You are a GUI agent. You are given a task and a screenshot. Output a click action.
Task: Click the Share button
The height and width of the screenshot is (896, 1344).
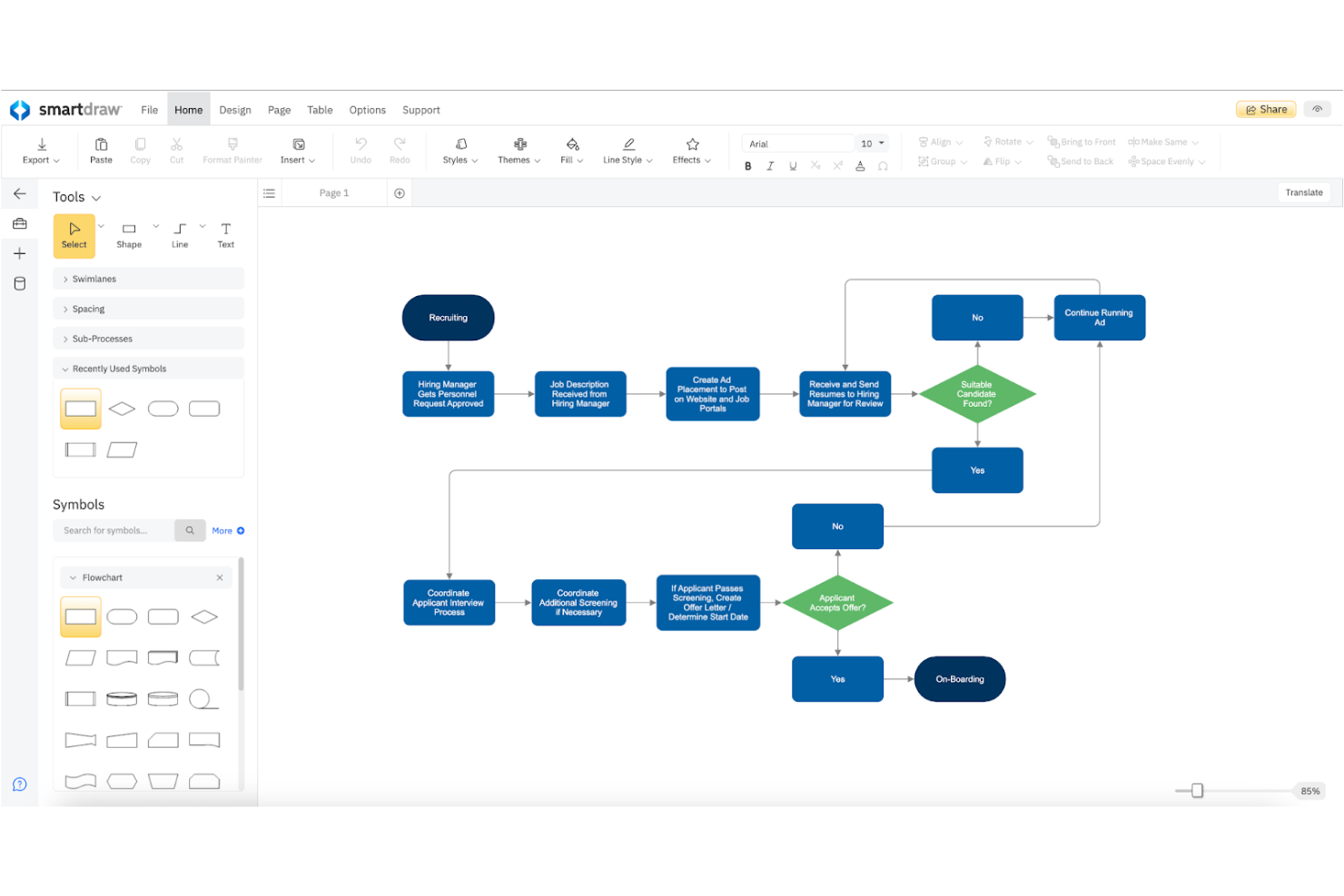tap(1266, 110)
